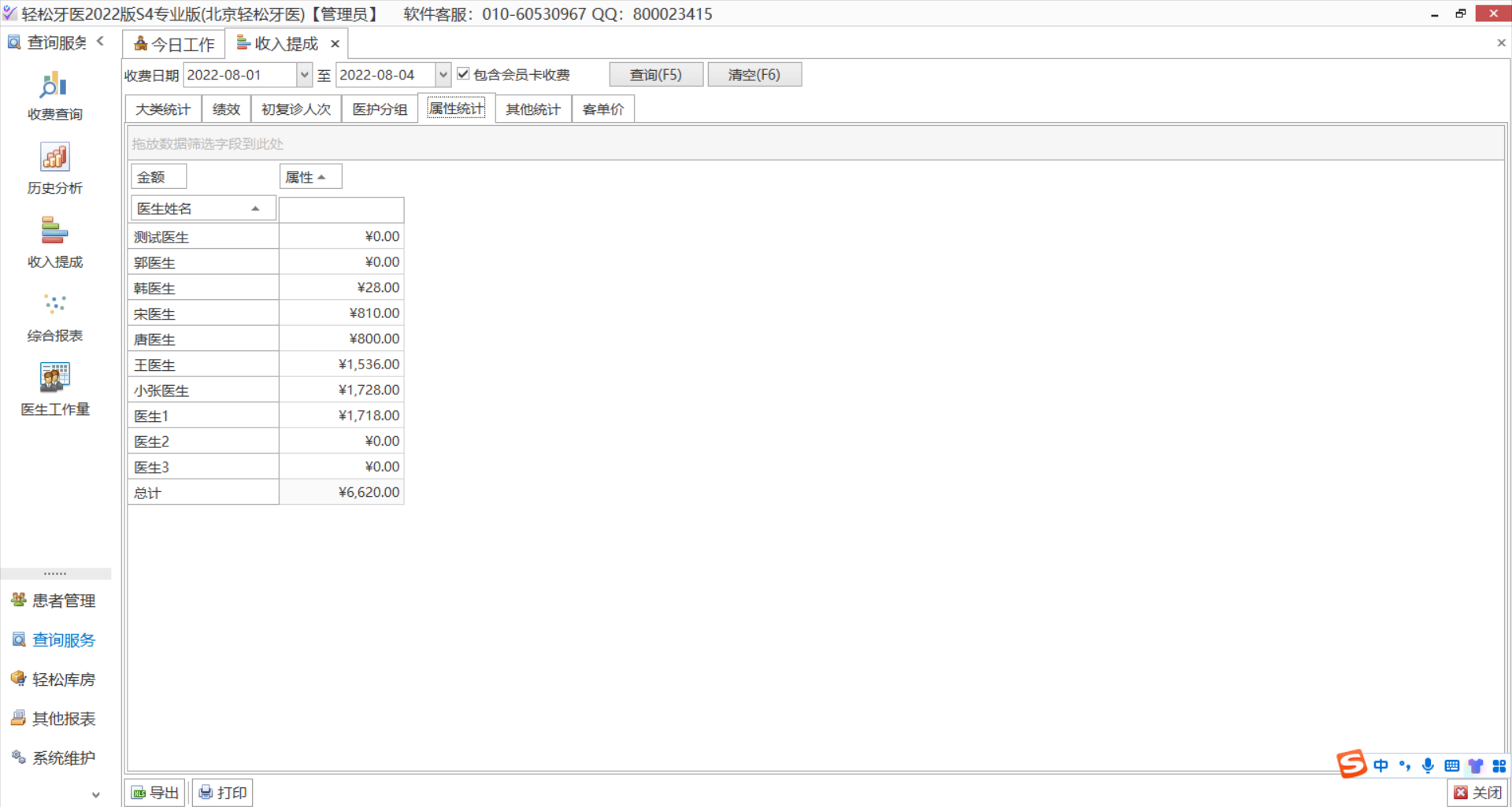Image resolution: width=1512 pixels, height=807 pixels.
Task: Click the ¥810.00 amount cell
Action: click(x=342, y=313)
